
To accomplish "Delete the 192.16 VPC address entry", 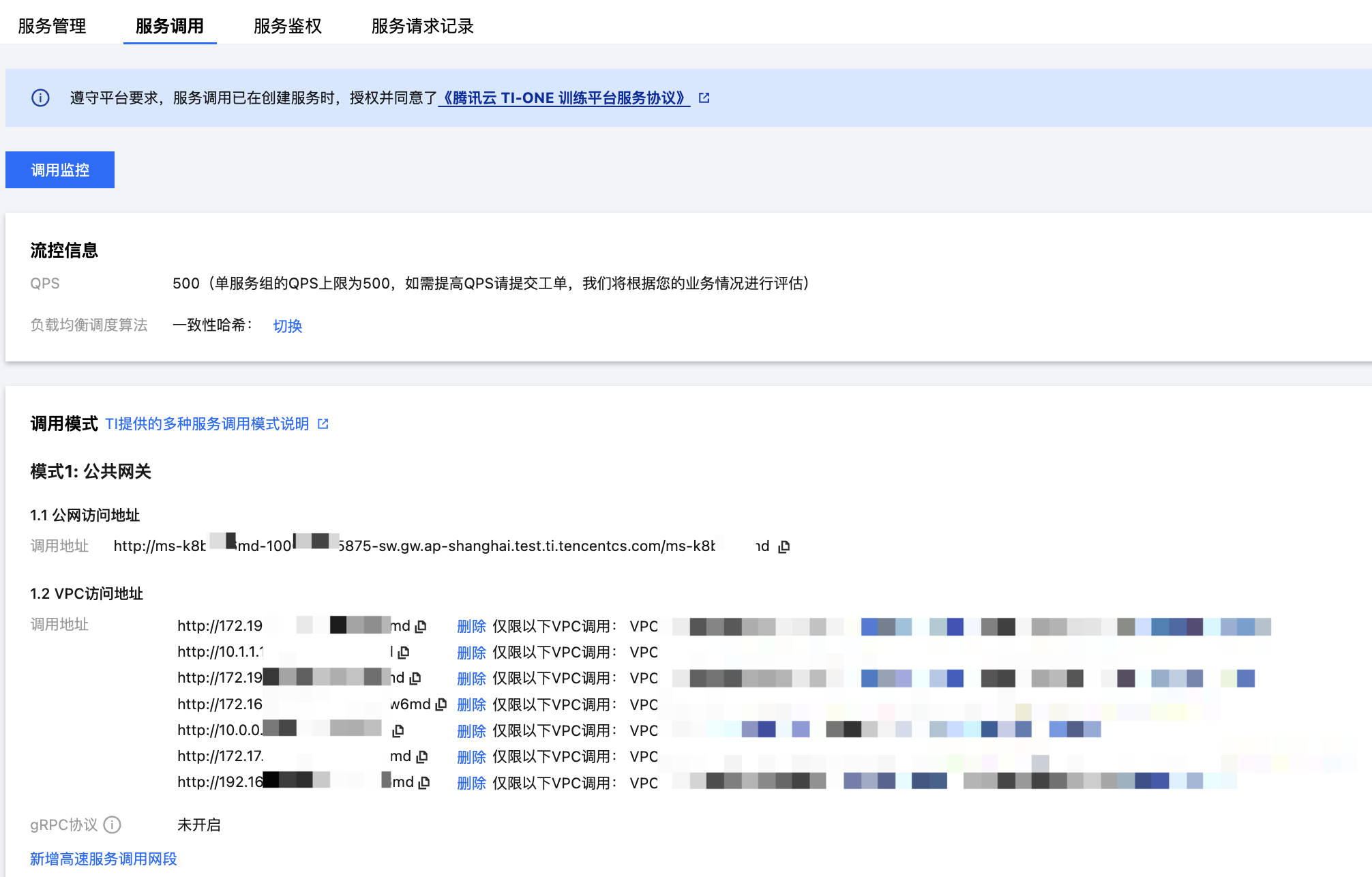I will pos(471,783).
